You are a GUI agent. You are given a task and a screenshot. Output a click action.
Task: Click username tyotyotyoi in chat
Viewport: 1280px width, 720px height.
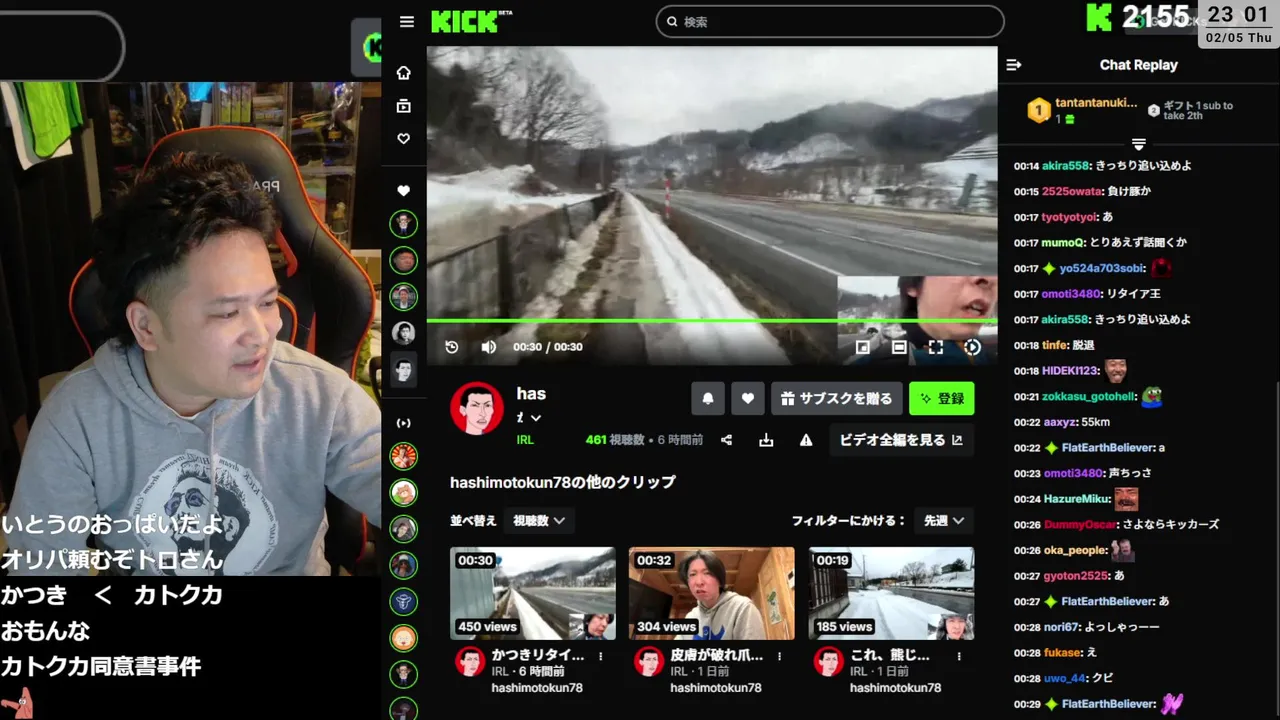tap(1070, 217)
